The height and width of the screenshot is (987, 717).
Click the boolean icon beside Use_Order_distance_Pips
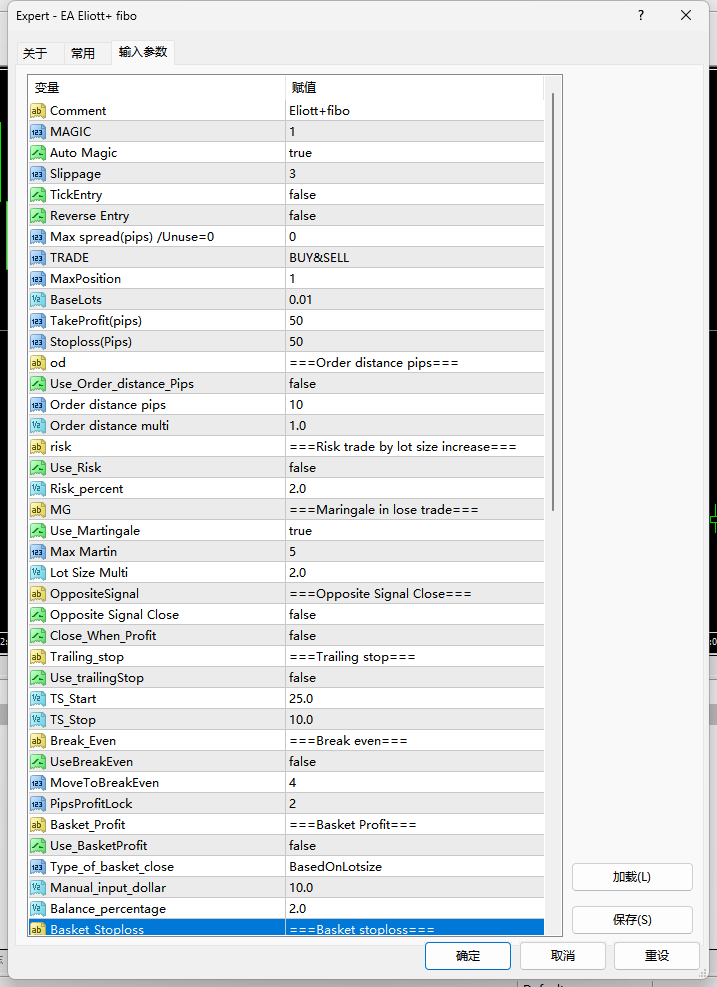pyautogui.click(x=38, y=383)
